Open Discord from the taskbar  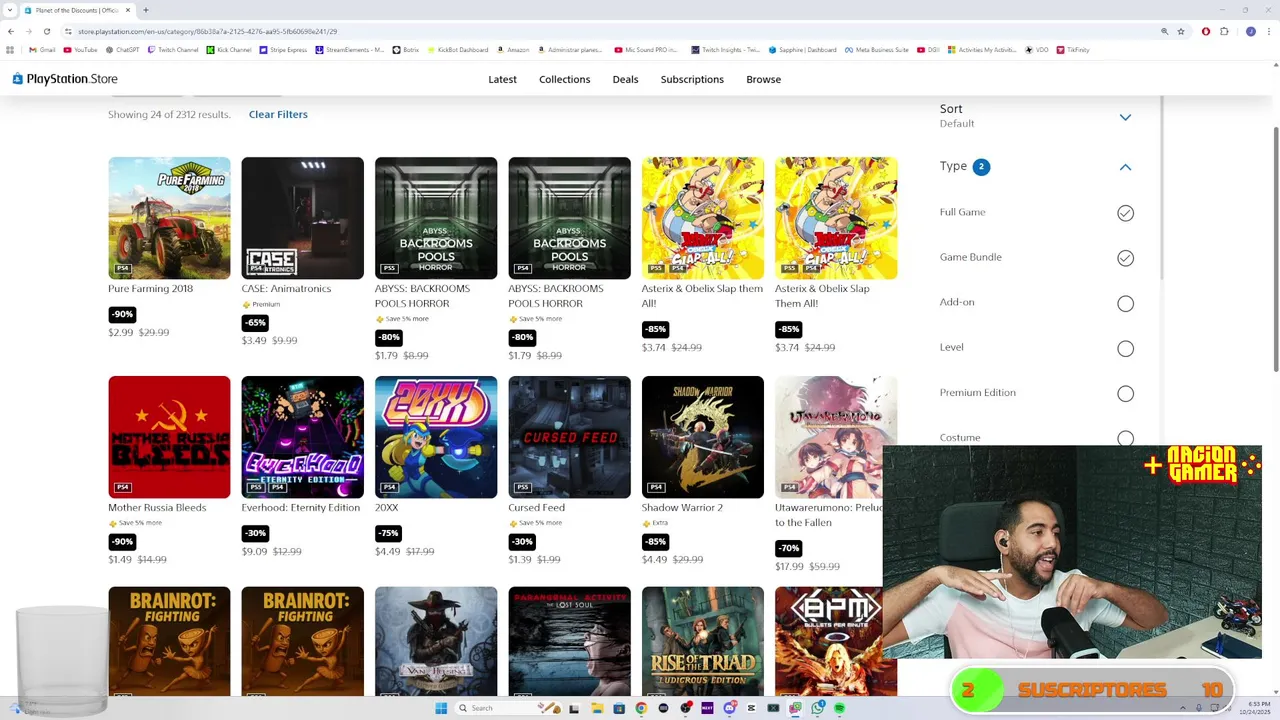729,708
